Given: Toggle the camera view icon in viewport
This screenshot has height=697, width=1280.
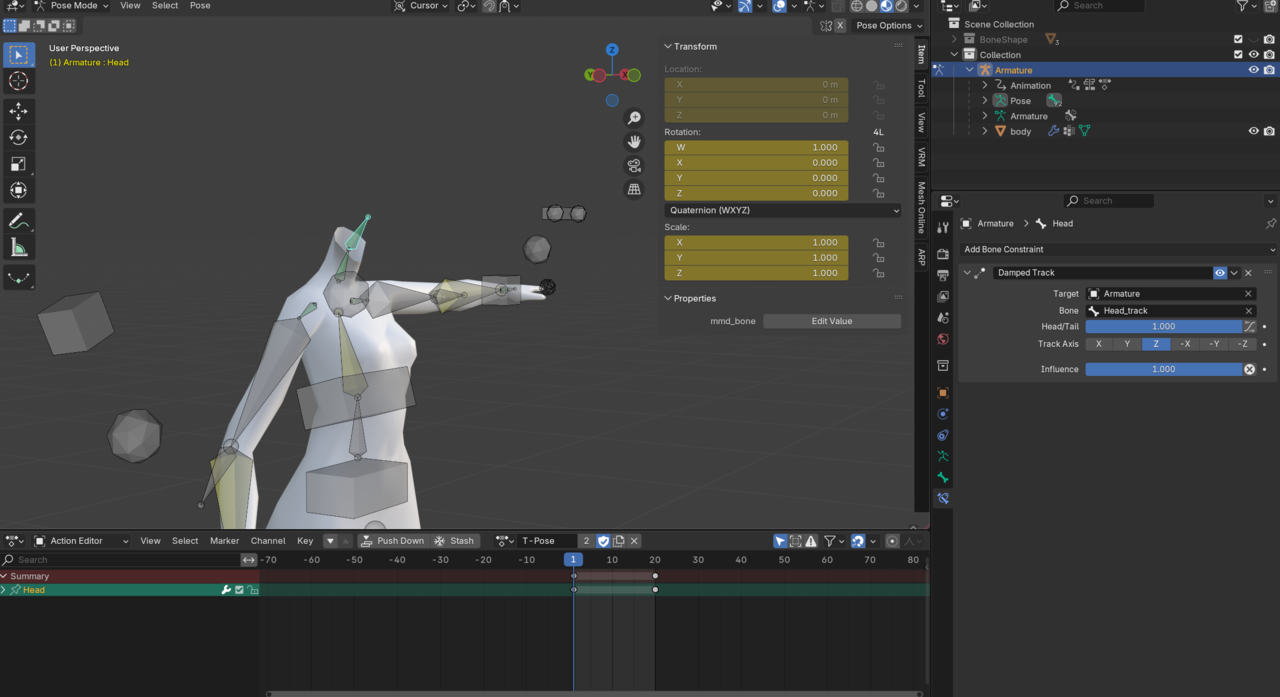Looking at the screenshot, I should click(x=634, y=166).
